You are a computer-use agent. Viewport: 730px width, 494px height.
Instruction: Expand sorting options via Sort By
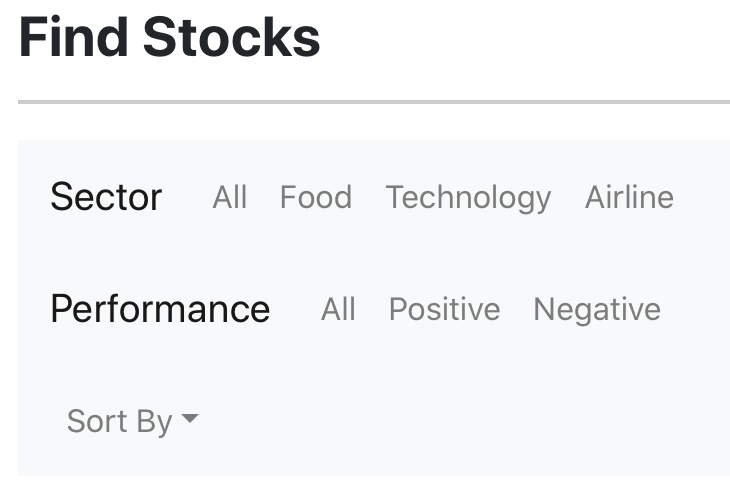point(133,421)
